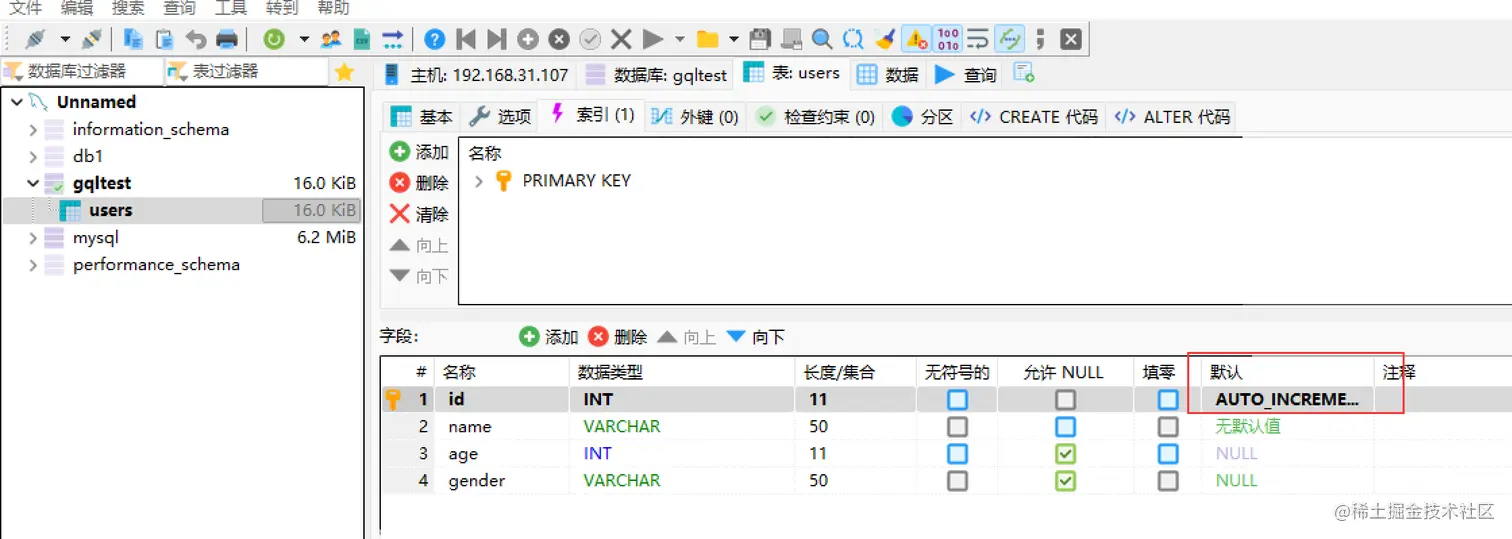The height and width of the screenshot is (539, 1512).
Task: Undo via the toolbar arrow icon
Action: pyautogui.click(x=196, y=39)
